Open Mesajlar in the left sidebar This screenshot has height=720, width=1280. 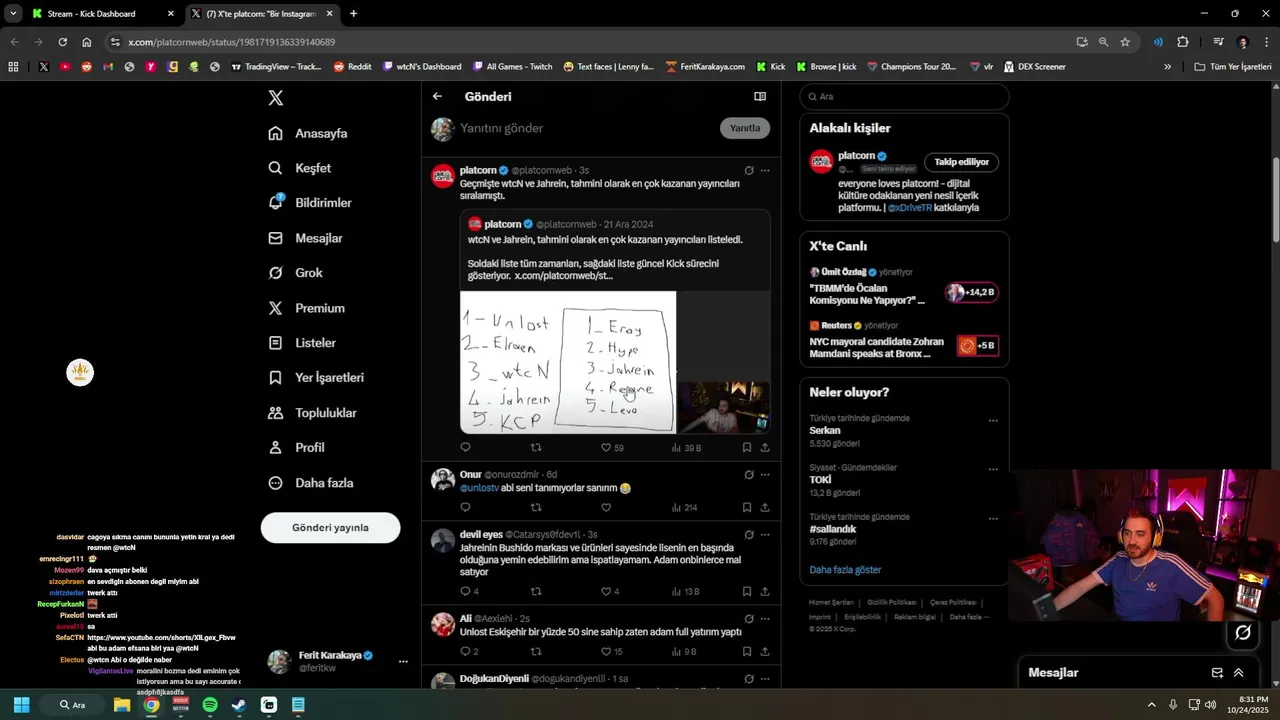click(305, 238)
